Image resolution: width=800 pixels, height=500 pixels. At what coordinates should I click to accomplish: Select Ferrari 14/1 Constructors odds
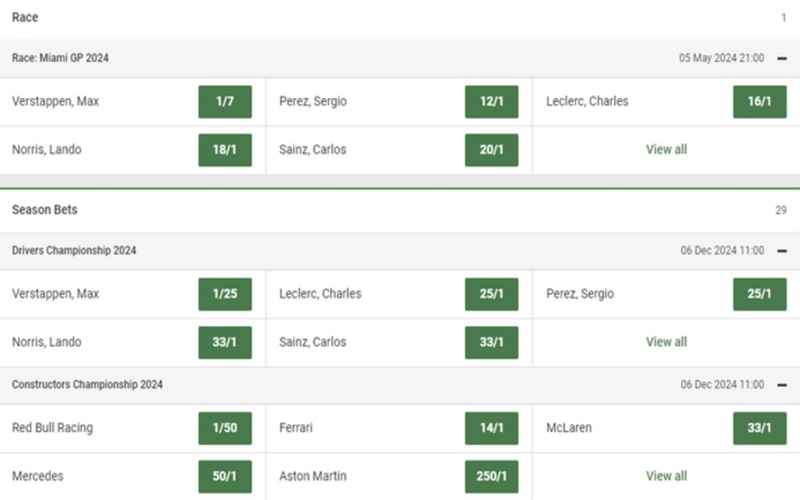(x=491, y=428)
